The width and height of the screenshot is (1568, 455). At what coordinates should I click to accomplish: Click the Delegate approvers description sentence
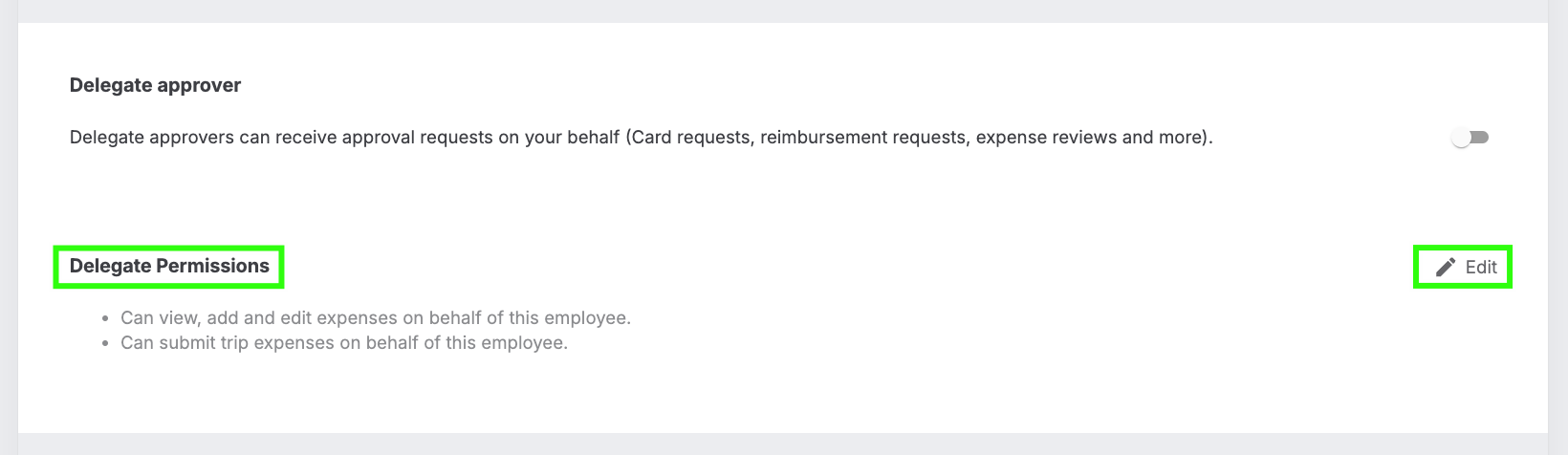coord(641,137)
